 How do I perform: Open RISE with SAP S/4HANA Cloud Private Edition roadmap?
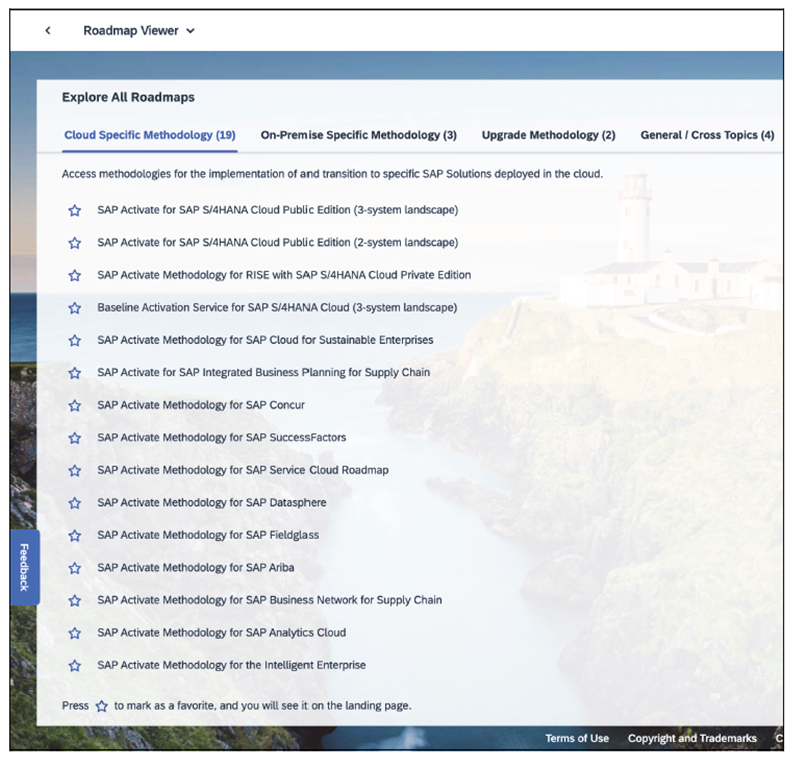[x=284, y=275]
